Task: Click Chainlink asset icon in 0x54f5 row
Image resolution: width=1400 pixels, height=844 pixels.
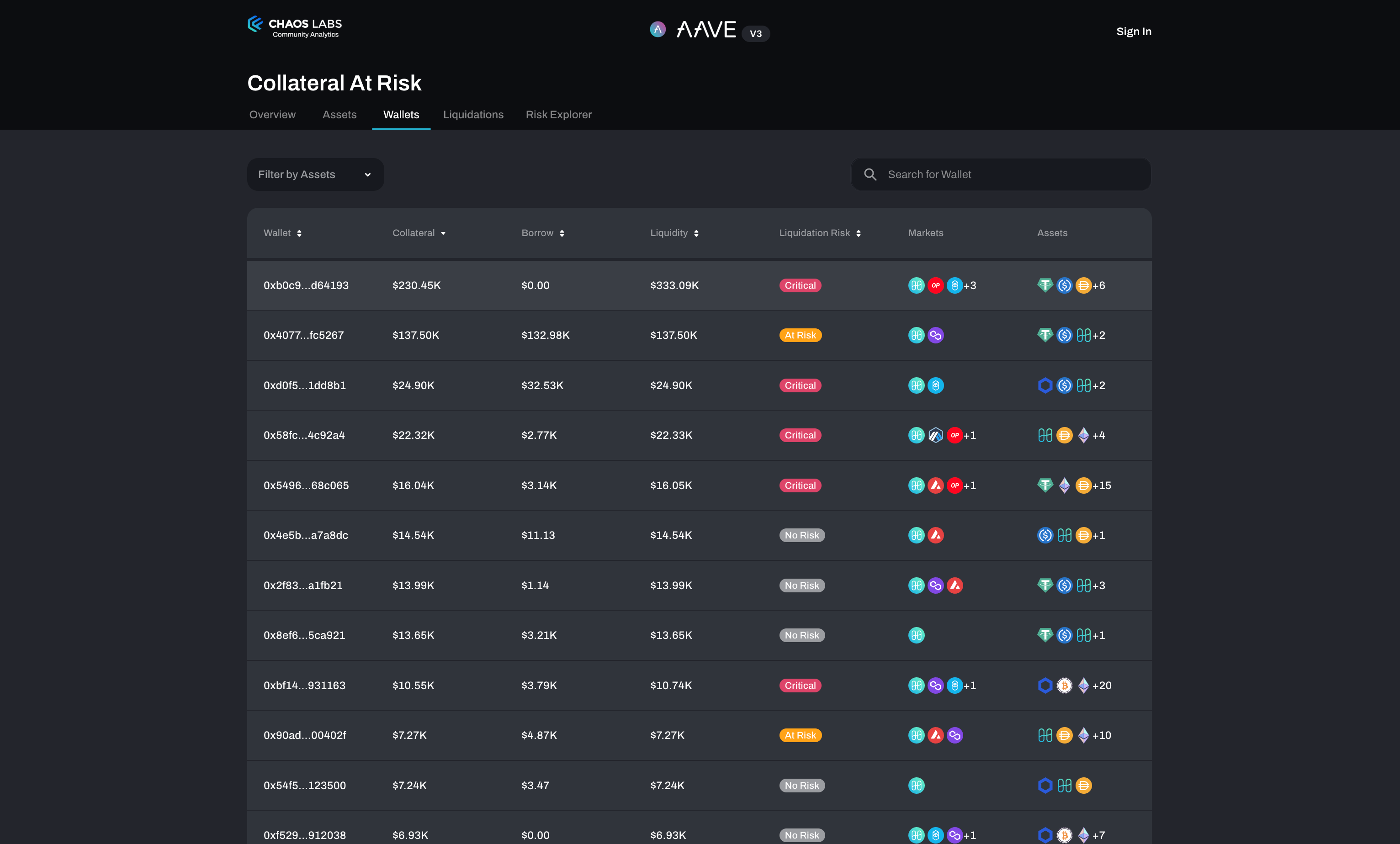Action: 1045,786
